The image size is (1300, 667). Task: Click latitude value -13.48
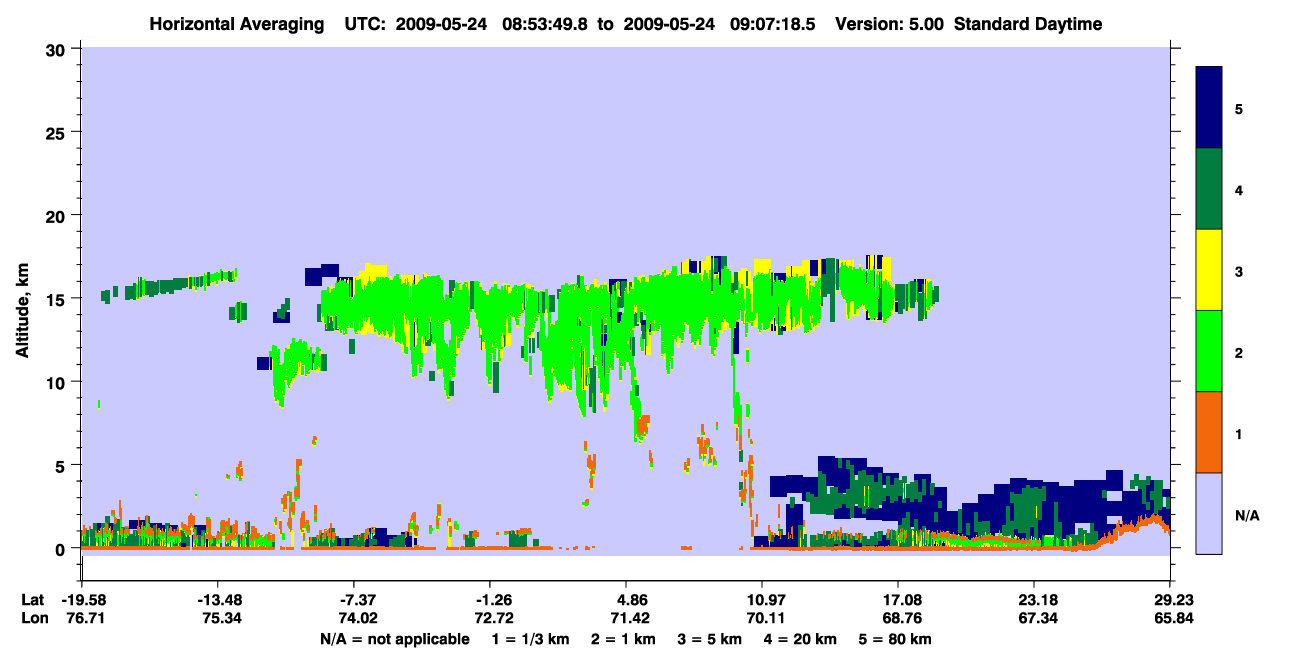(x=217, y=599)
